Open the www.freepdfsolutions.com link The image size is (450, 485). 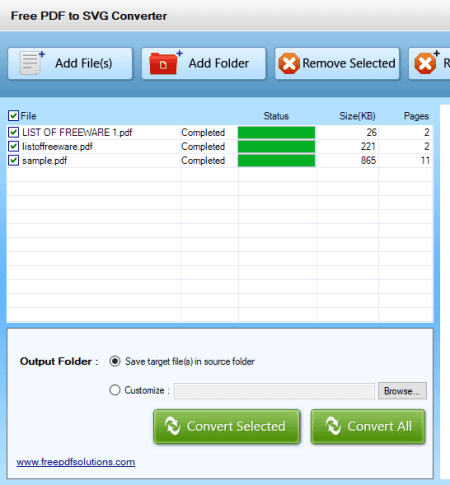point(76,462)
